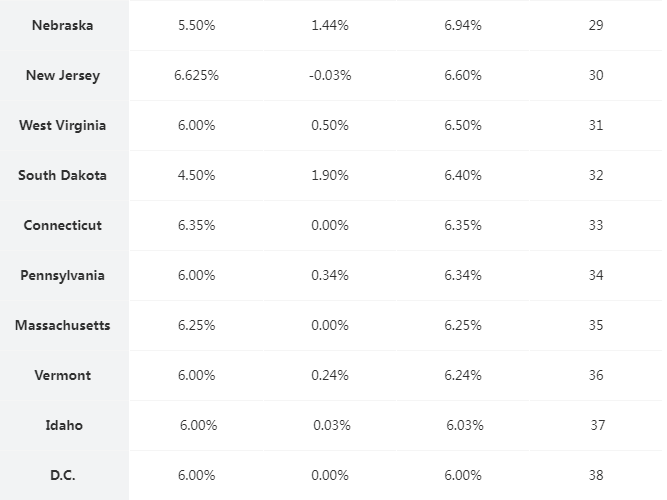667x500 pixels.
Task: Select the rank 38 cell for D.C.
Action: click(x=596, y=475)
